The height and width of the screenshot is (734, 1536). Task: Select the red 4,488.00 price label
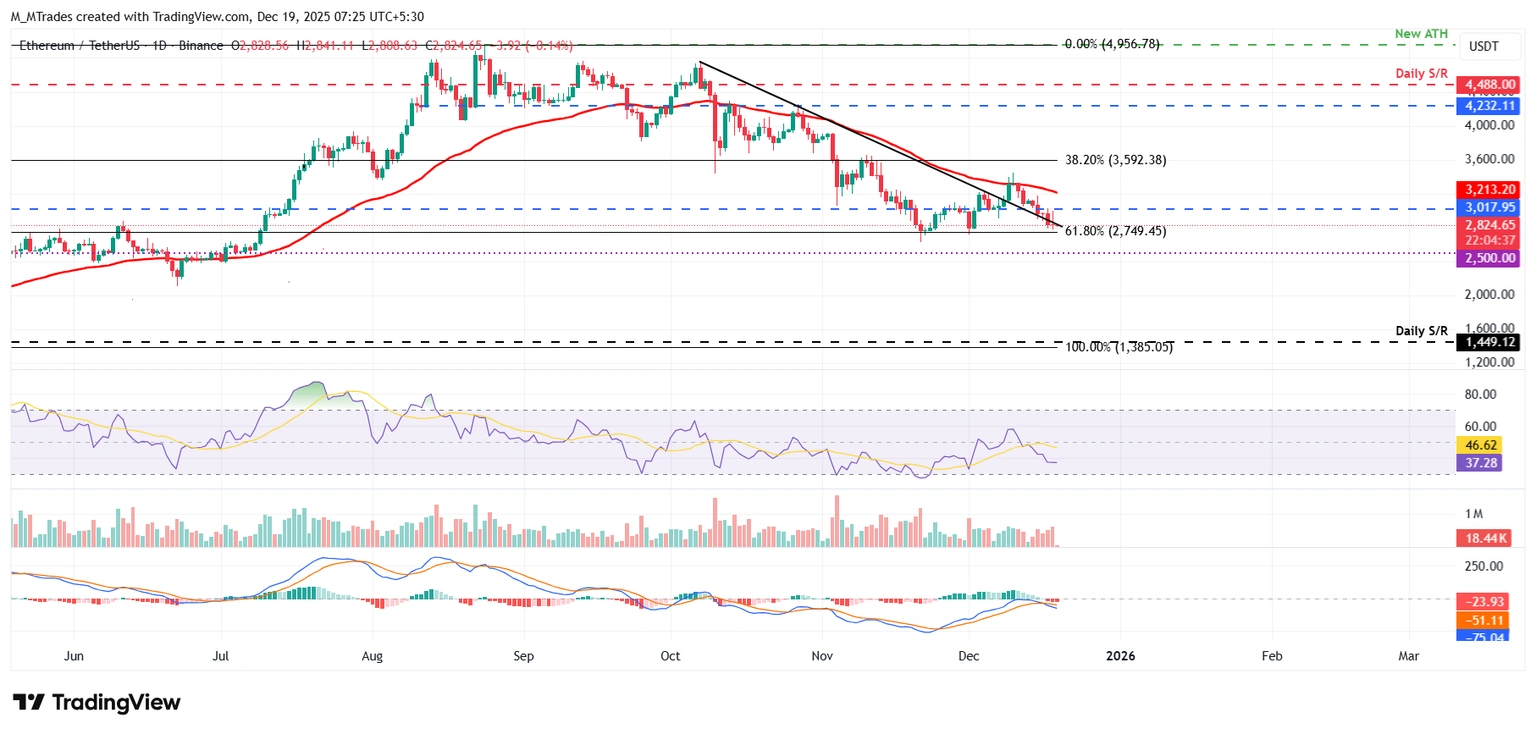(1489, 85)
